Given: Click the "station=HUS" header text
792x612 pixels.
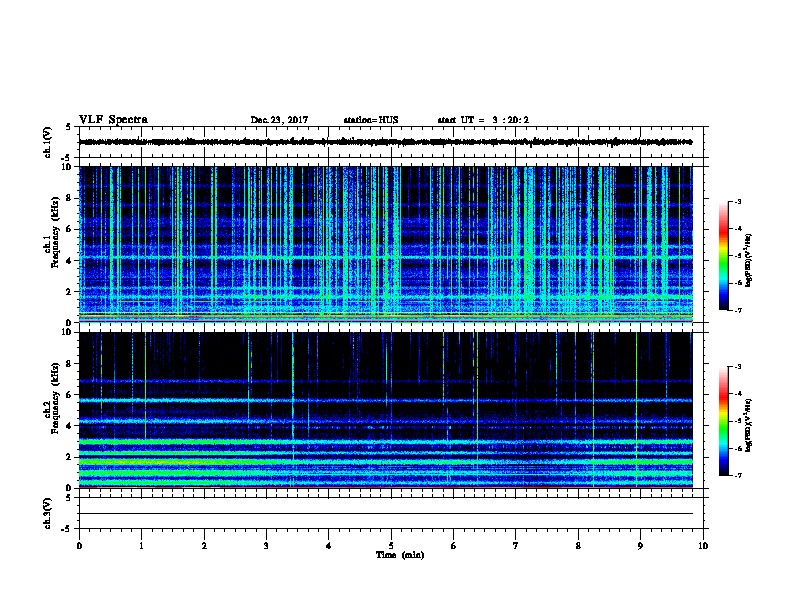Looking at the screenshot, I should tap(371, 120).
